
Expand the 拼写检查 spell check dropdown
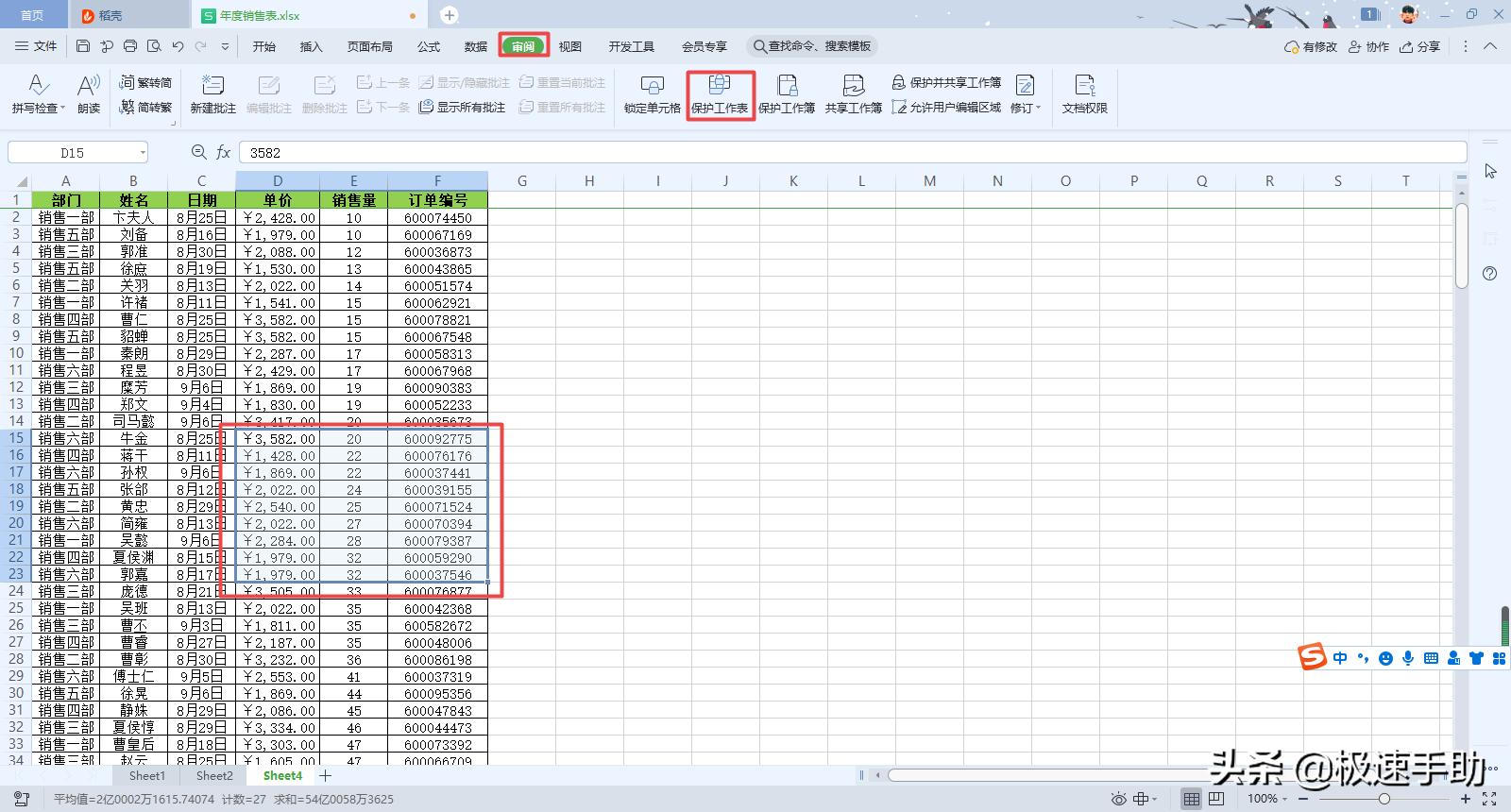coord(62,109)
